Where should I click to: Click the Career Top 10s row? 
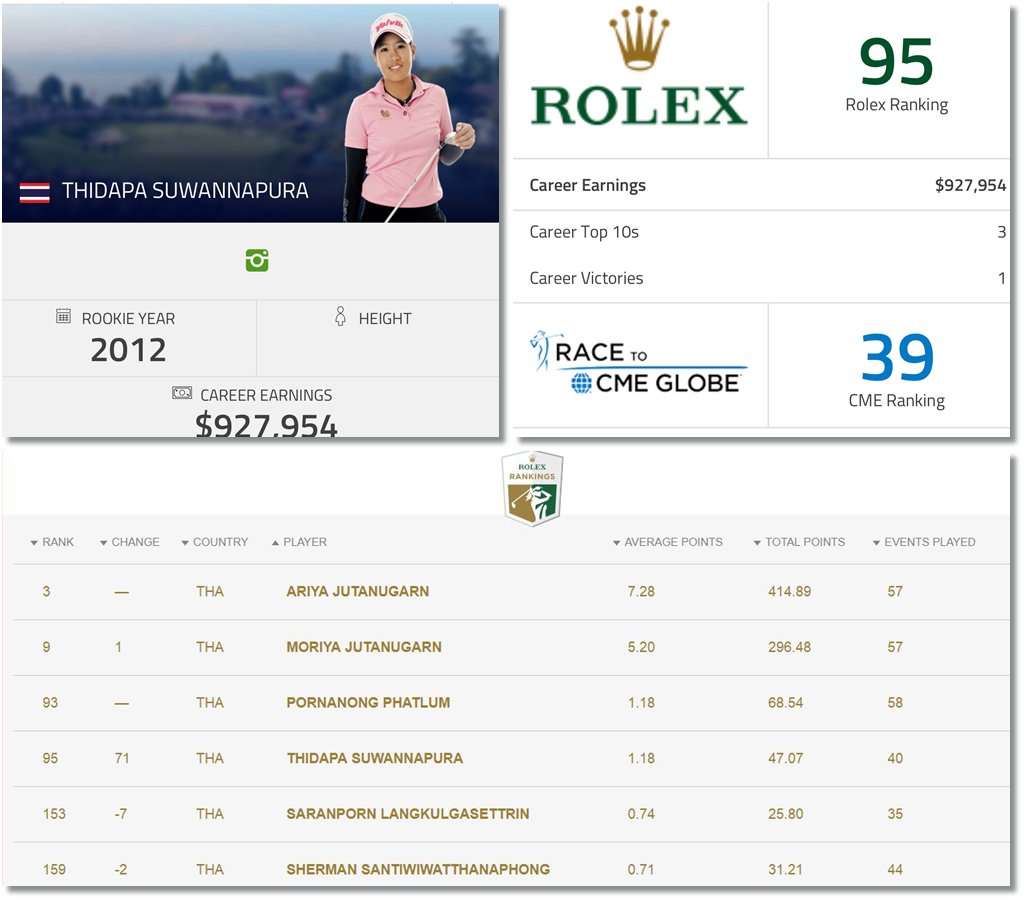[761, 233]
